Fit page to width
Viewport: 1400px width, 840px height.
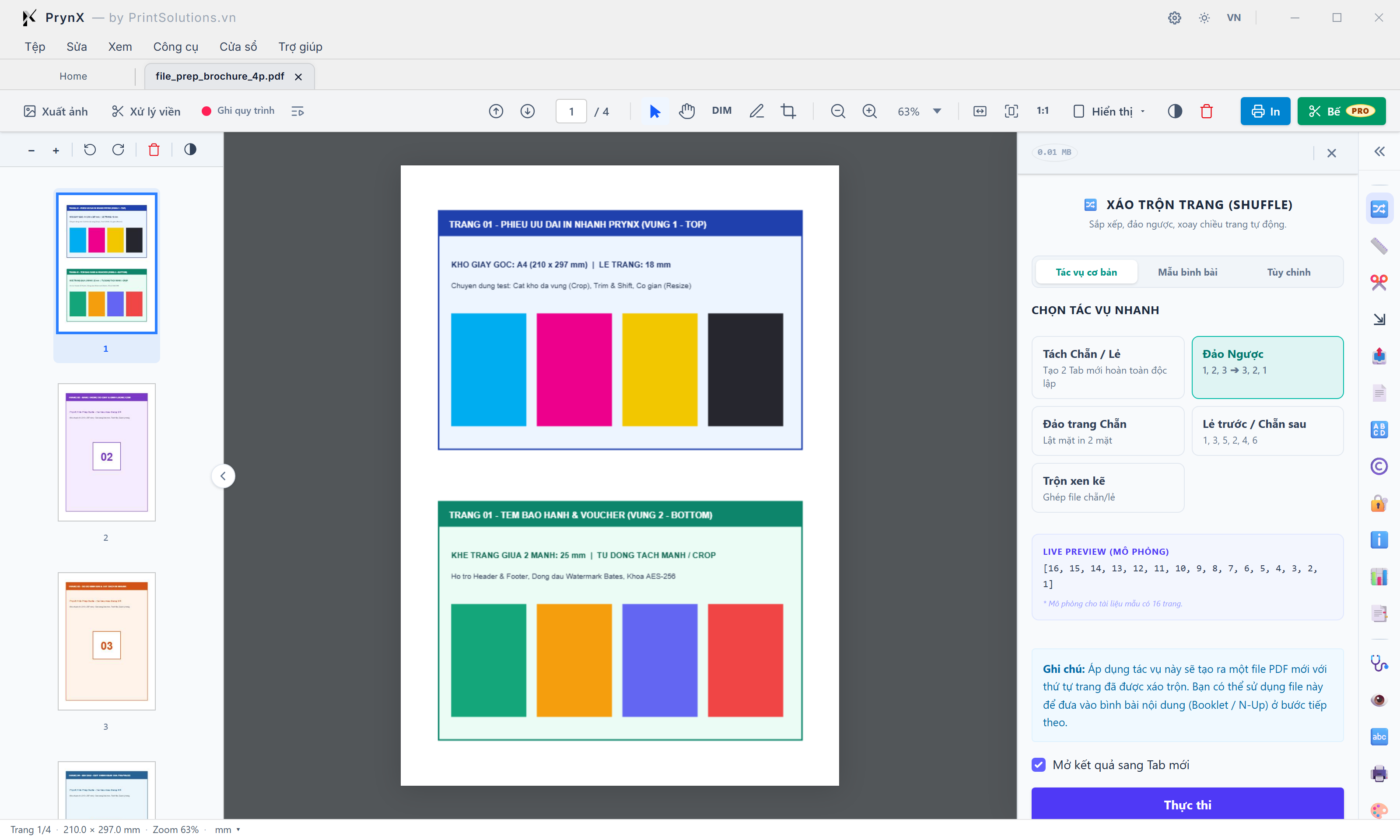(980, 111)
